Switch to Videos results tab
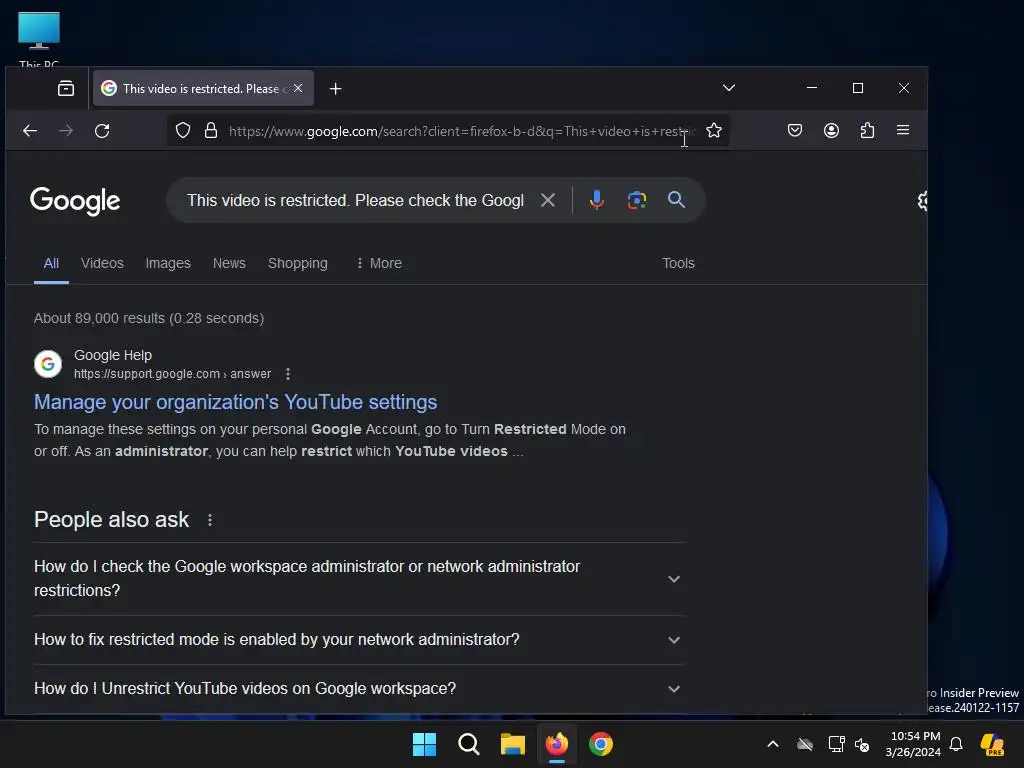The image size is (1024, 768). click(102, 263)
